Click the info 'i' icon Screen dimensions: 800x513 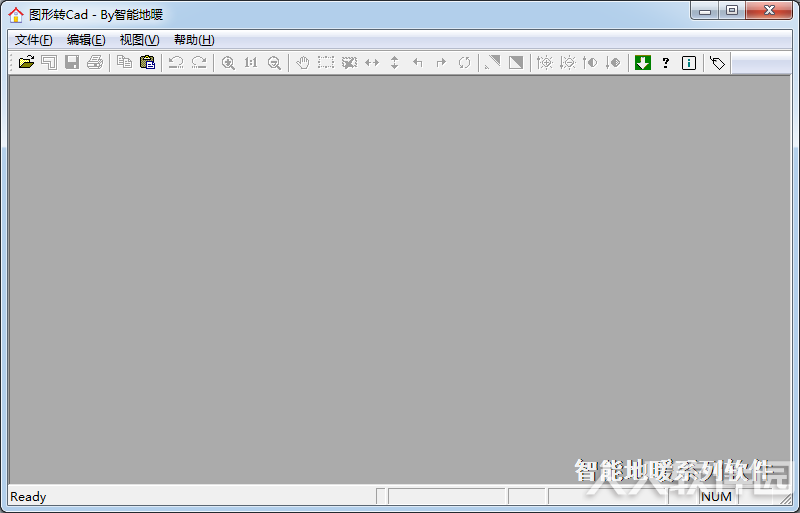(x=689, y=63)
